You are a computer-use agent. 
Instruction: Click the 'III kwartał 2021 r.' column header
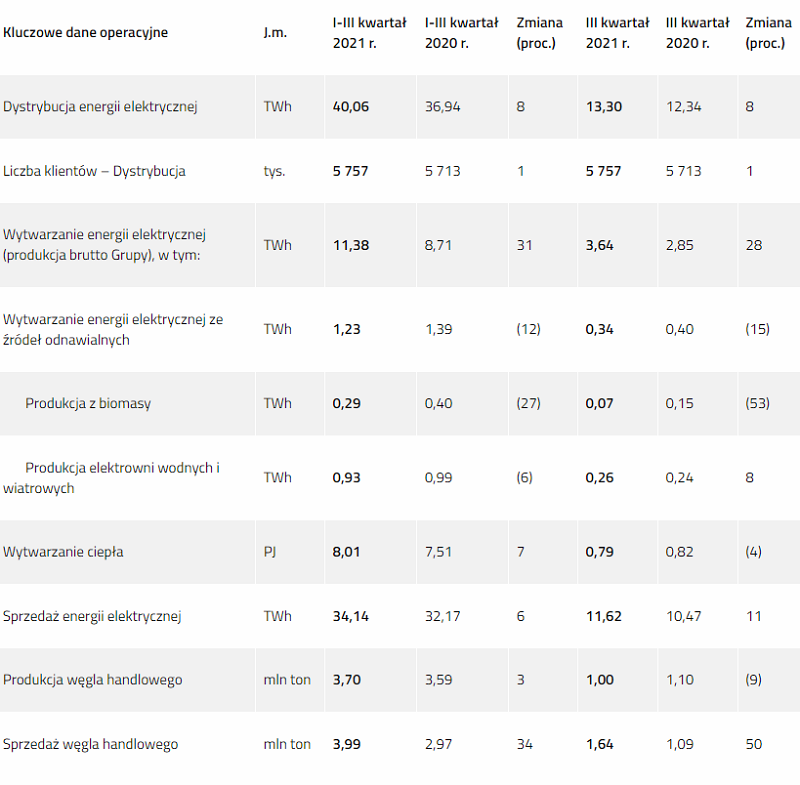pos(617,33)
